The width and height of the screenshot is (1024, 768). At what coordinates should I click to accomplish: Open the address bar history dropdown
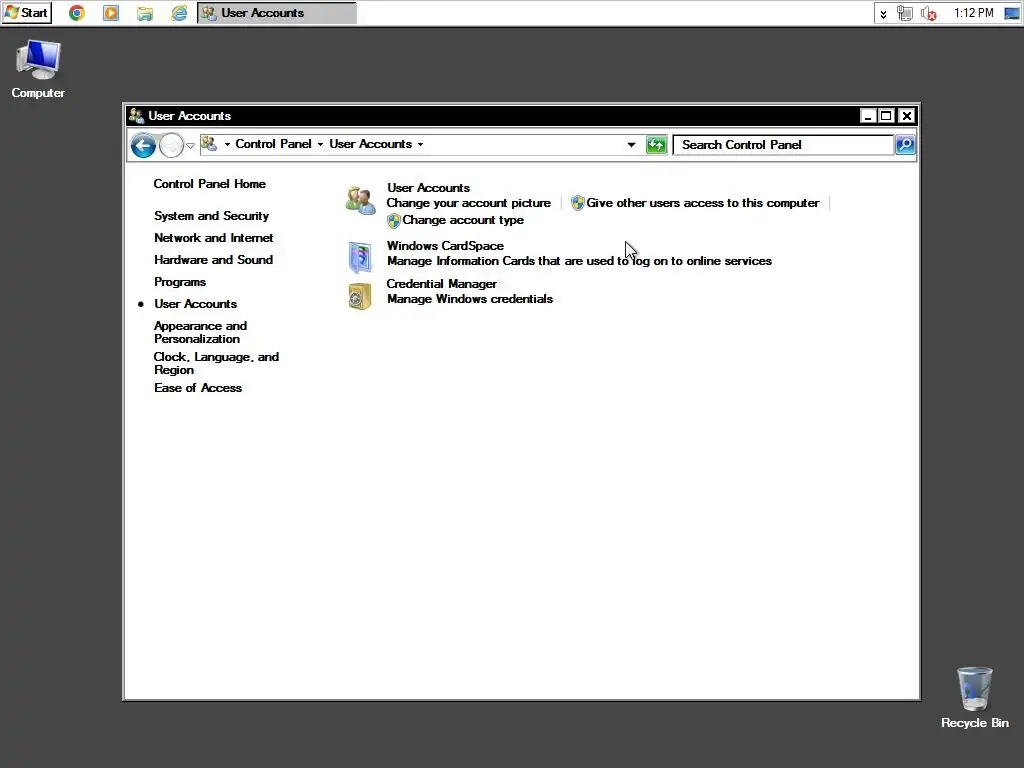tap(631, 145)
